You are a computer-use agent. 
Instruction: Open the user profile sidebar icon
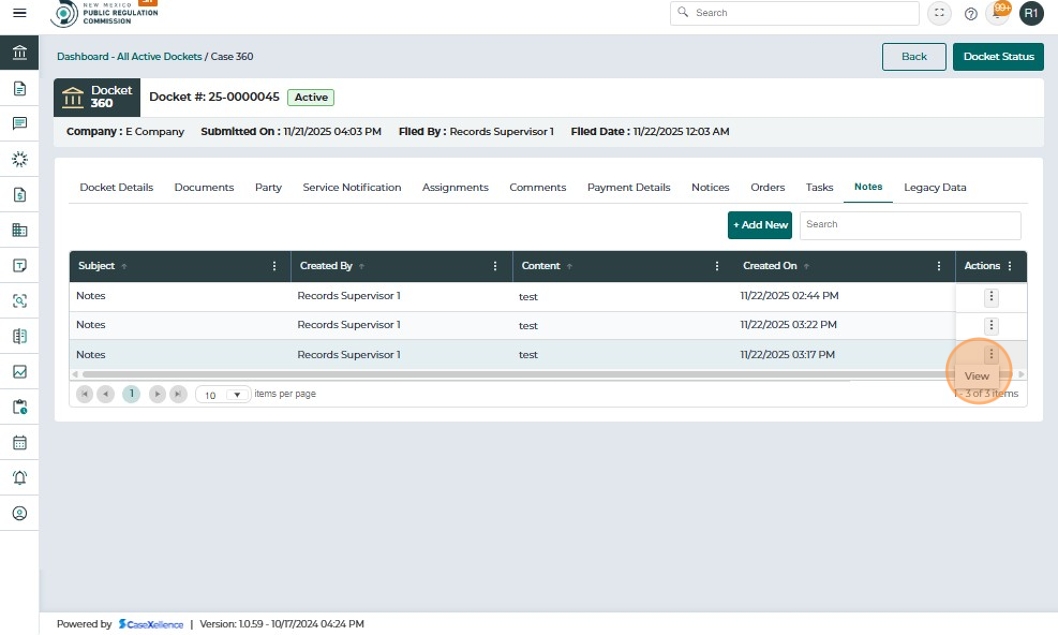tap(20, 514)
